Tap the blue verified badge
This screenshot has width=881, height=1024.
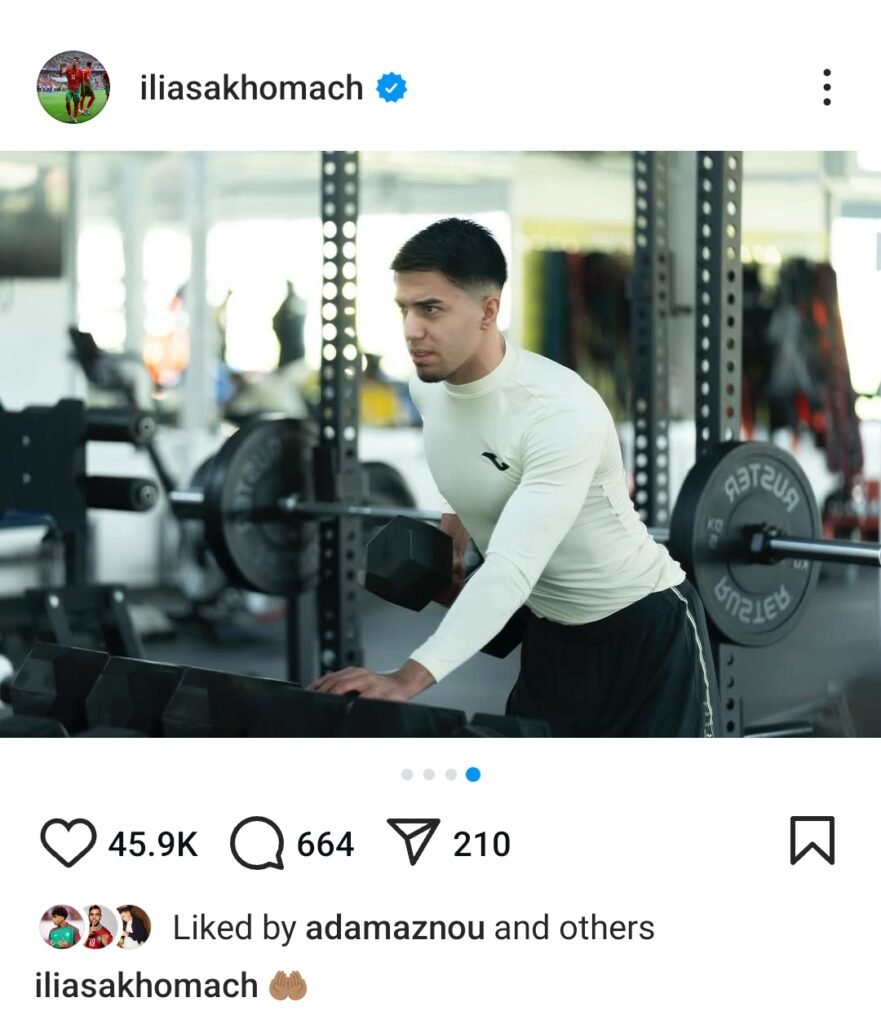point(391,88)
